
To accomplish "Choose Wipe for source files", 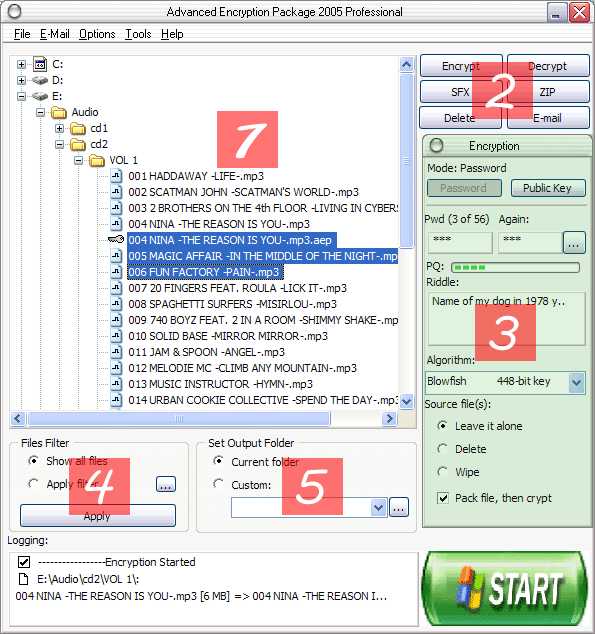I will click(443, 471).
